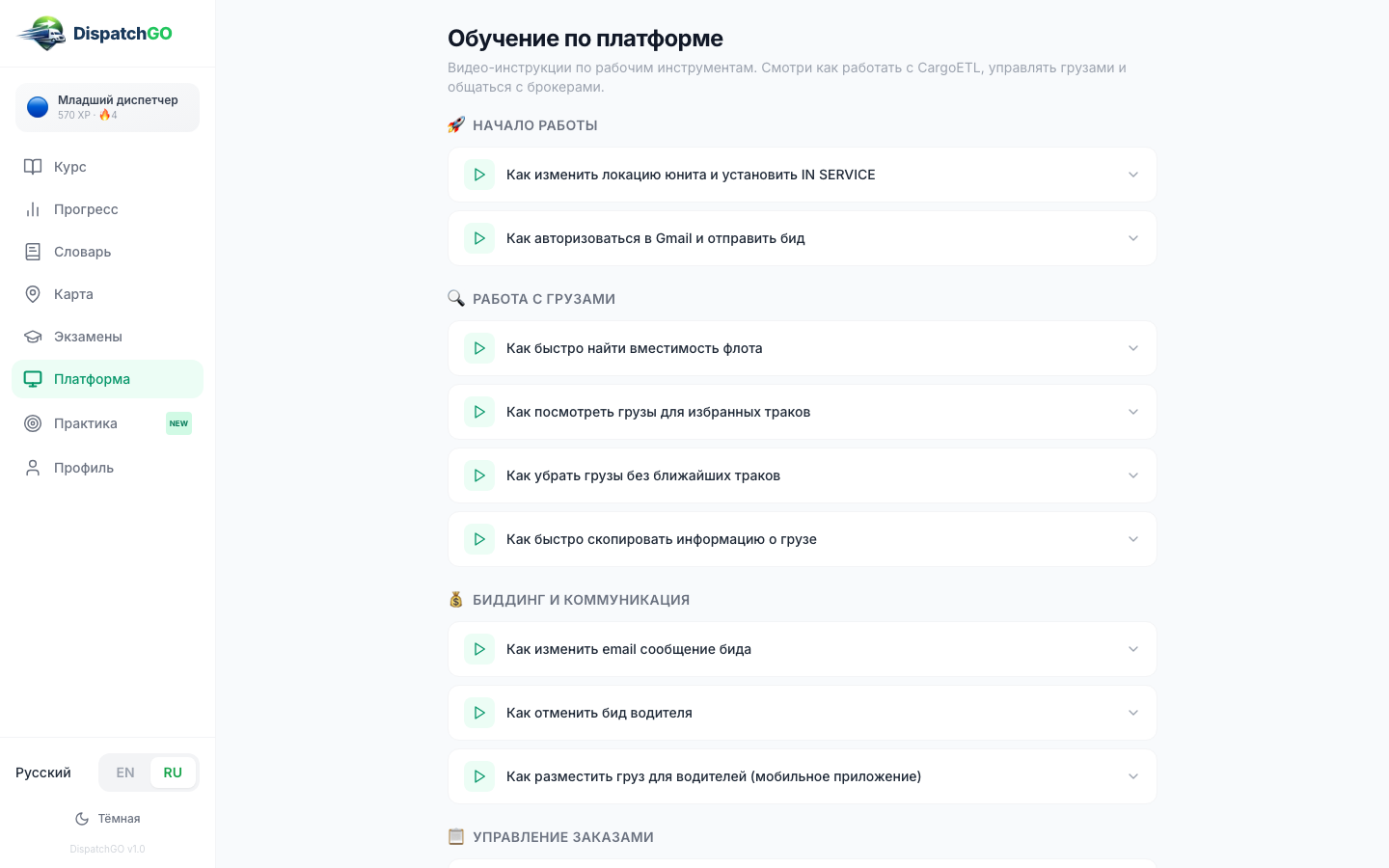Click the bar chart icon beside Прогресс
Image resolution: width=1389 pixels, height=868 pixels.
pos(33,209)
